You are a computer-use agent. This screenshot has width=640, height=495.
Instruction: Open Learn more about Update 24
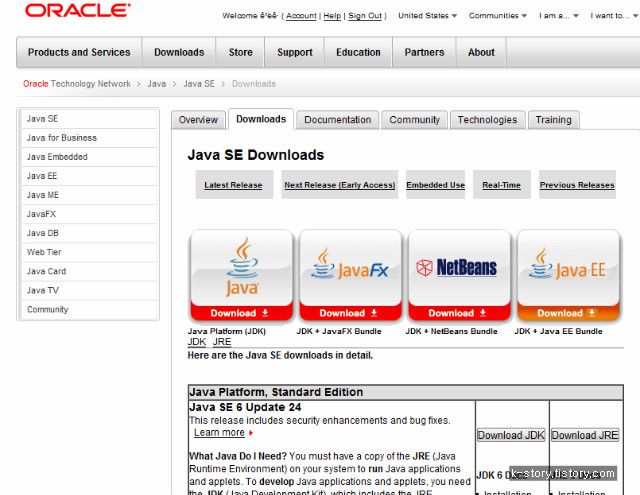click(x=220, y=433)
